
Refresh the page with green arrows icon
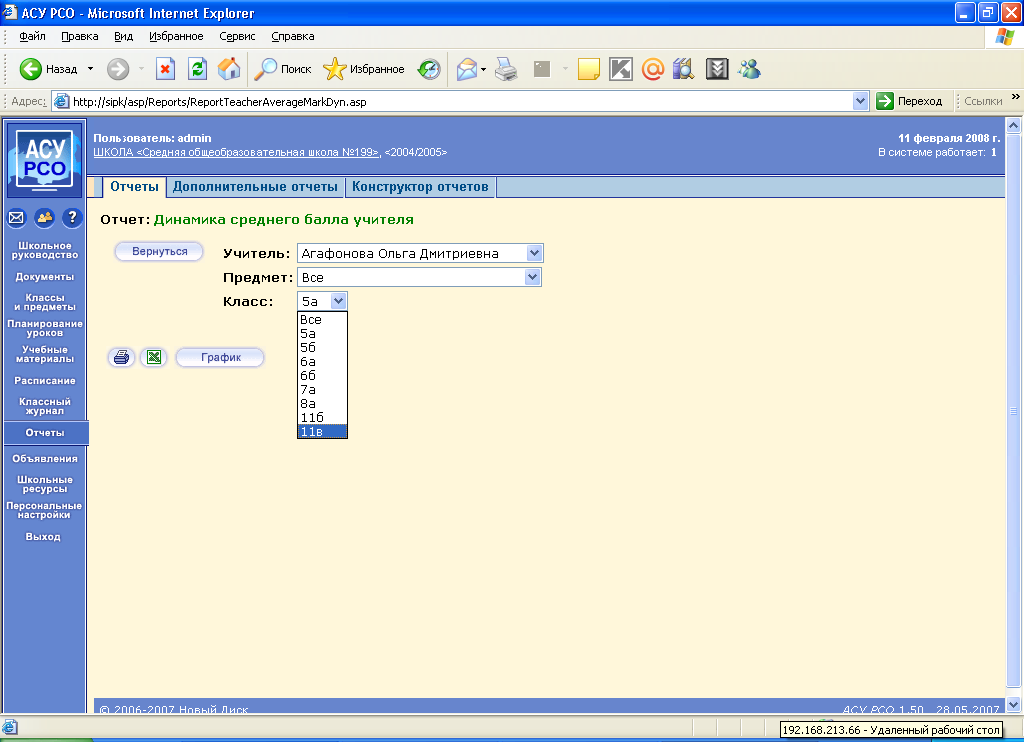pyautogui.click(x=197, y=69)
